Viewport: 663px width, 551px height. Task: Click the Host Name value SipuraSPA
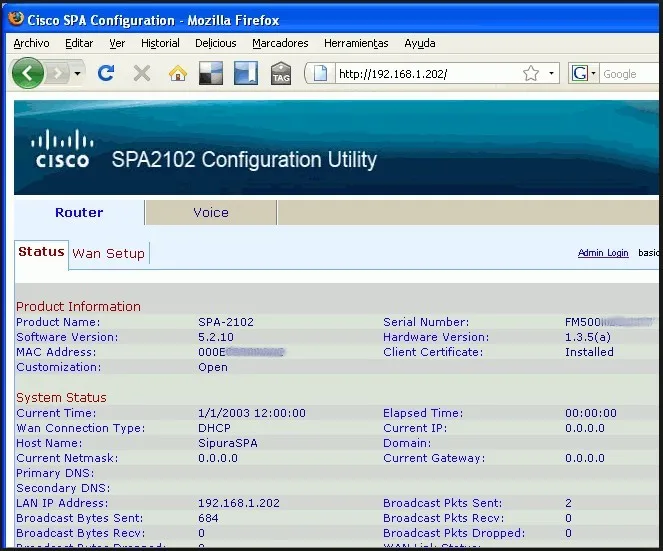click(x=227, y=443)
